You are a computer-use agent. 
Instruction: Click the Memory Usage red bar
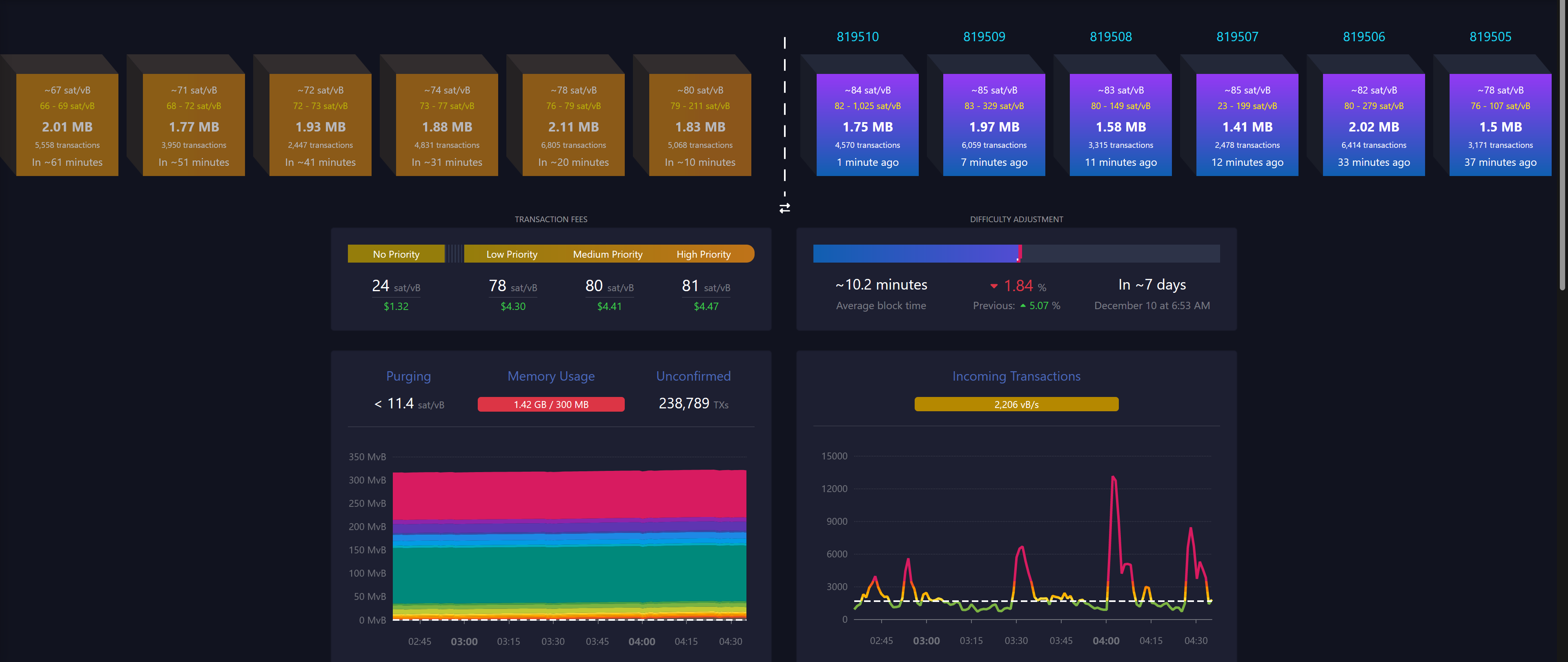coord(550,404)
